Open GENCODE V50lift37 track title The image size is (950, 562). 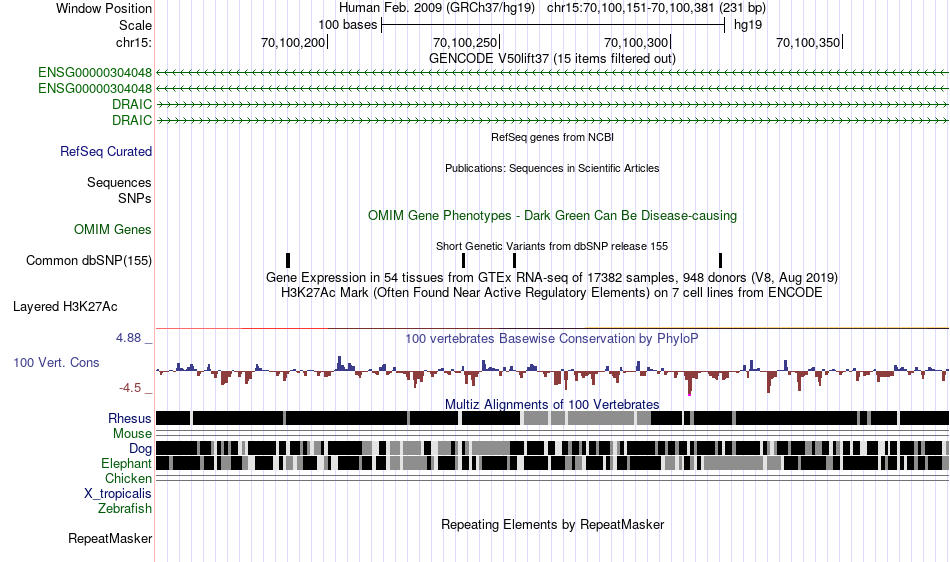(552, 58)
